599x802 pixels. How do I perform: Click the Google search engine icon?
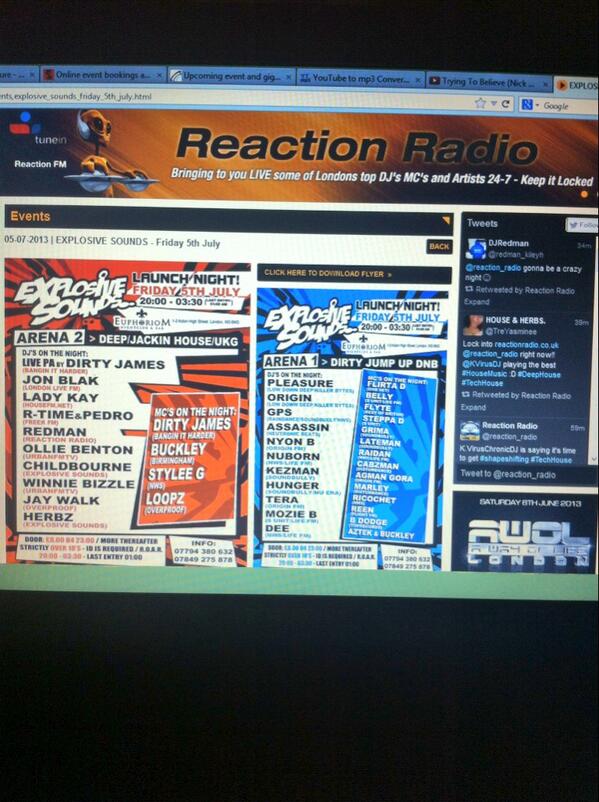click(526, 104)
